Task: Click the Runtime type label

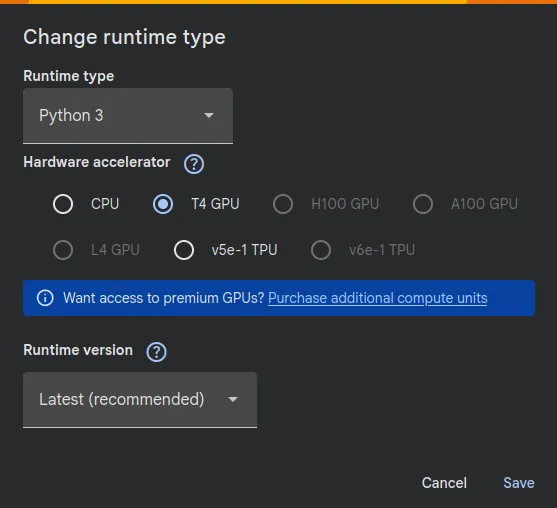Action: [69, 76]
